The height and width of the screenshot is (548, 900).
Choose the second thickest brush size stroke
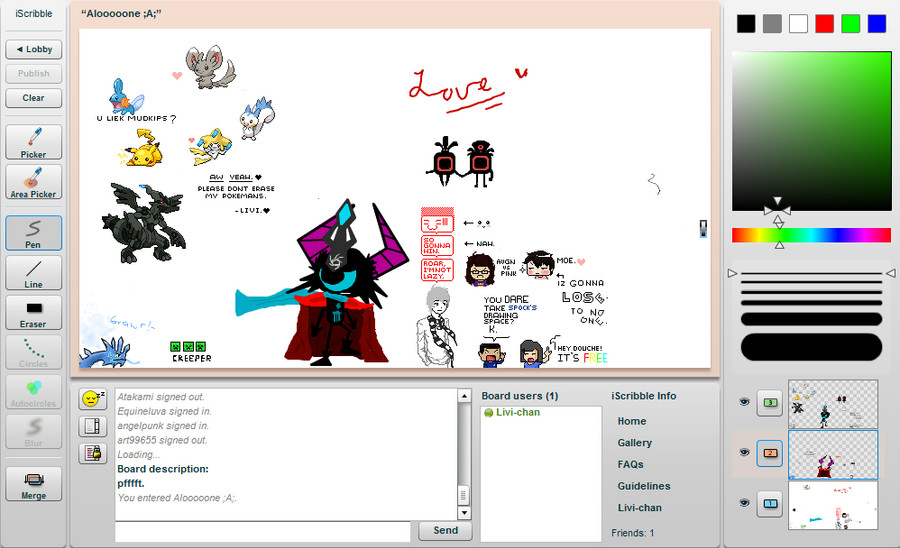(811, 319)
